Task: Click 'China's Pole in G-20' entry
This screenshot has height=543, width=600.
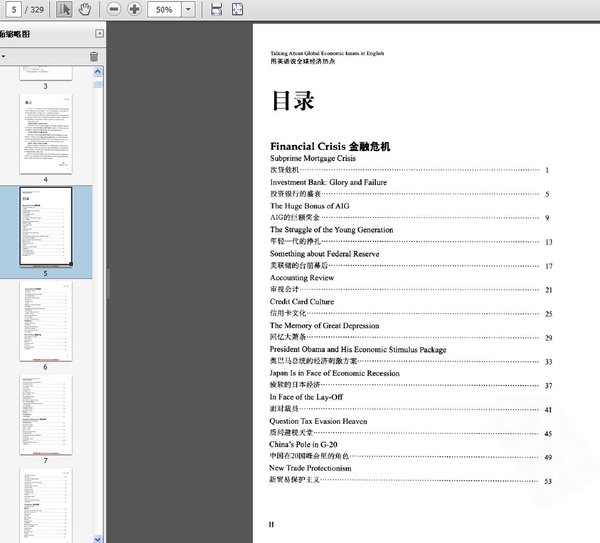Action: [303, 444]
